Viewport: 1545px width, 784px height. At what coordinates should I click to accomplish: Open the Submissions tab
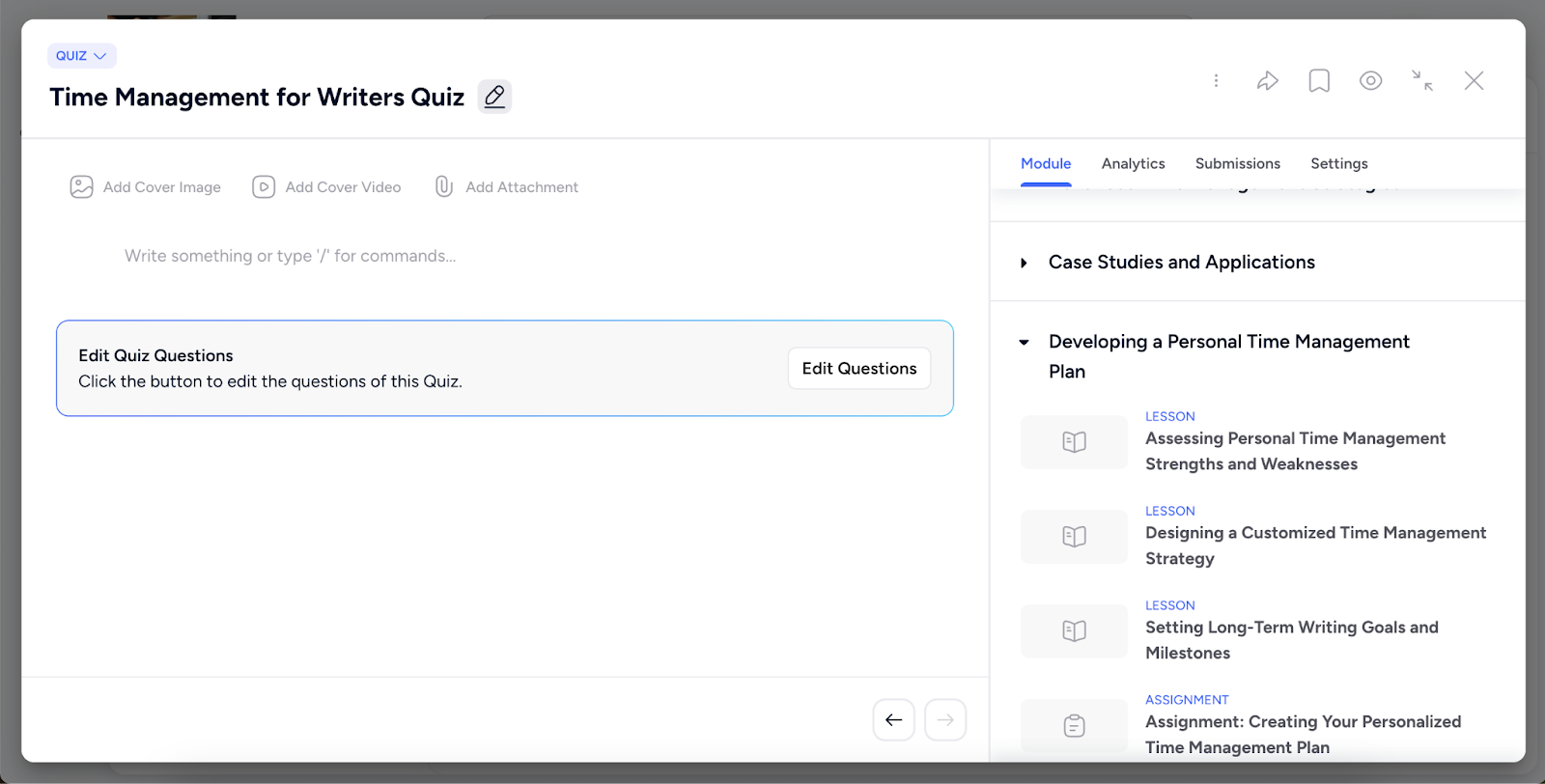click(1237, 163)
